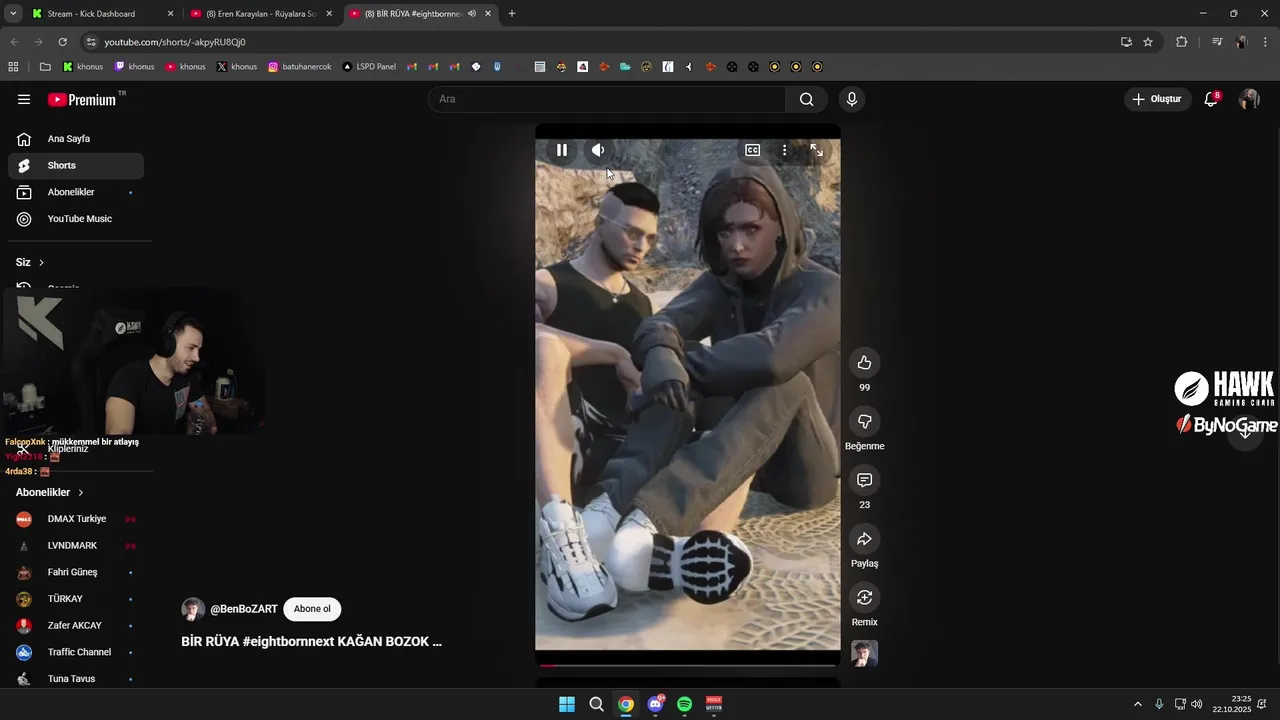Click the address bar URL
The image size is (1280, 720).
[175, 42]
